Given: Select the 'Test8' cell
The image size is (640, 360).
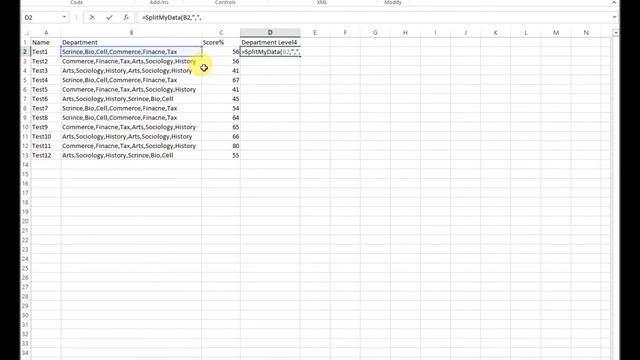Looking at the screenshot, I should (46, 118).
